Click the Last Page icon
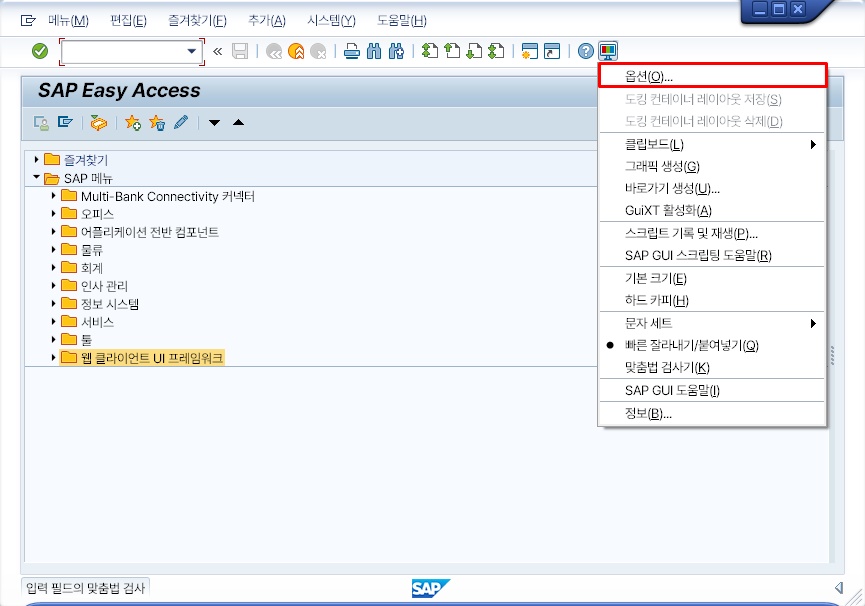The height and width of the screenshot is (606, 865). tap(496, 51)
